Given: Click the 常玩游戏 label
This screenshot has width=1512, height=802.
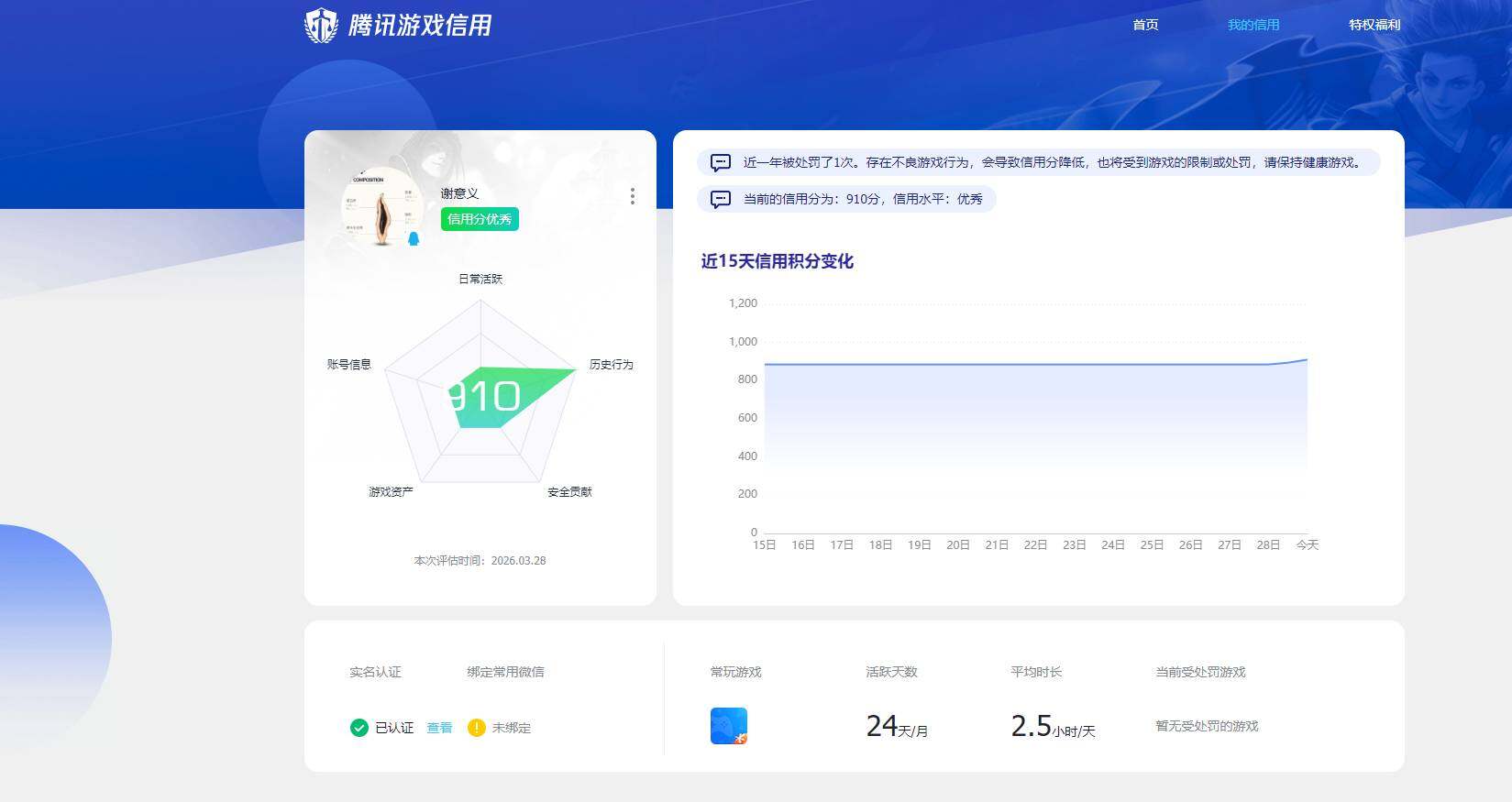Looking at the screenshot, I should point(736,672).
